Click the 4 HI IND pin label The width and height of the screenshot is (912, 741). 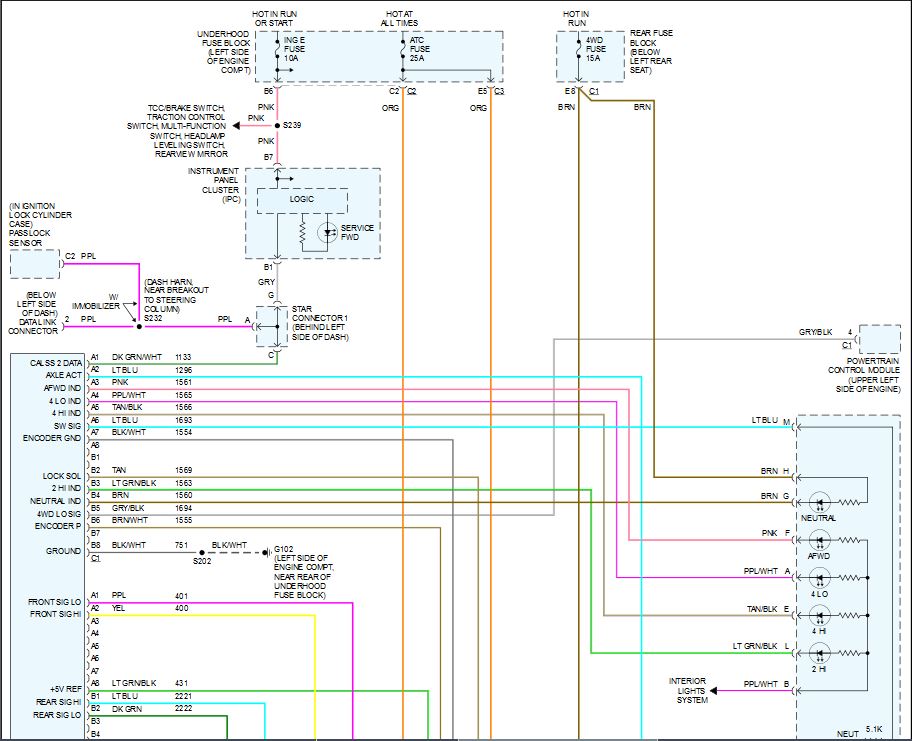pyautogui.click(x=66, y=413)
